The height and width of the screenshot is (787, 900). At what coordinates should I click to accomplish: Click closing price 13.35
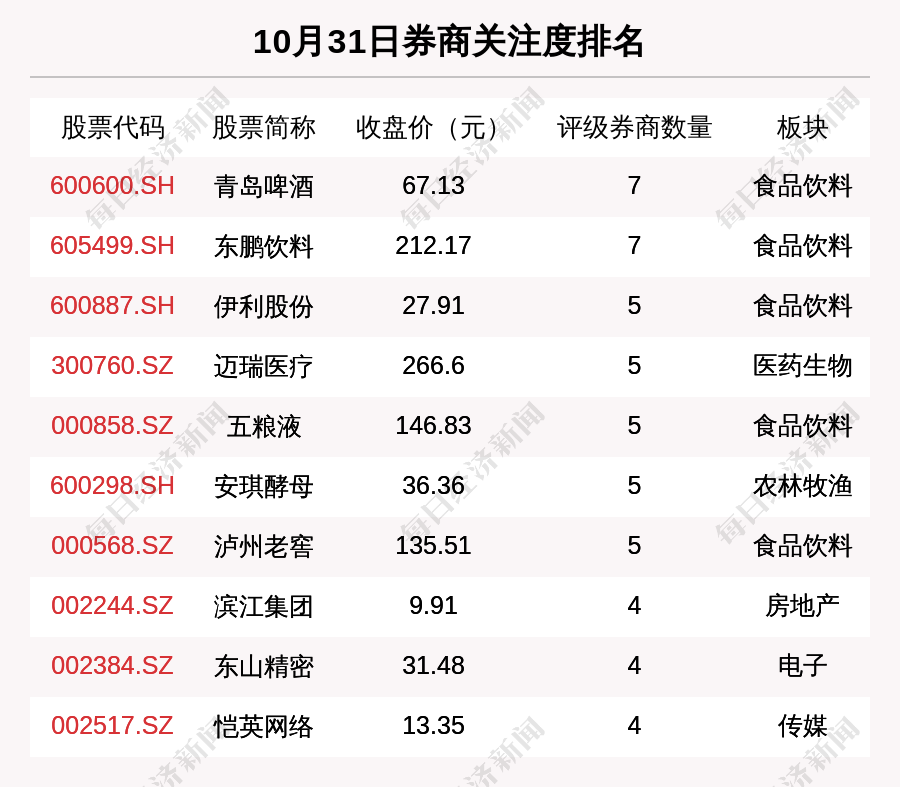(x=433, y=726)
